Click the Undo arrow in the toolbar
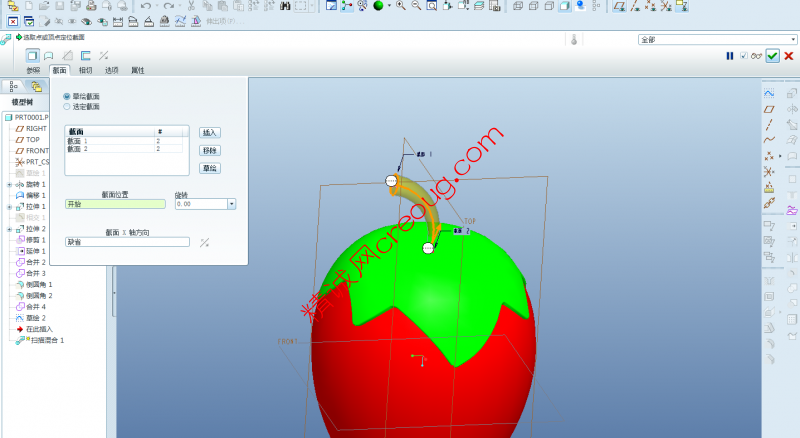The width and height of the screenshot is (800, 438). [x=146, y=6]
